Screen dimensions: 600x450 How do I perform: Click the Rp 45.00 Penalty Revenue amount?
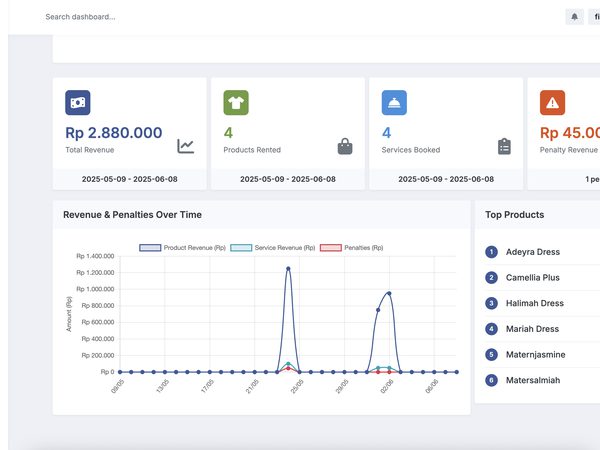(570, 133)
